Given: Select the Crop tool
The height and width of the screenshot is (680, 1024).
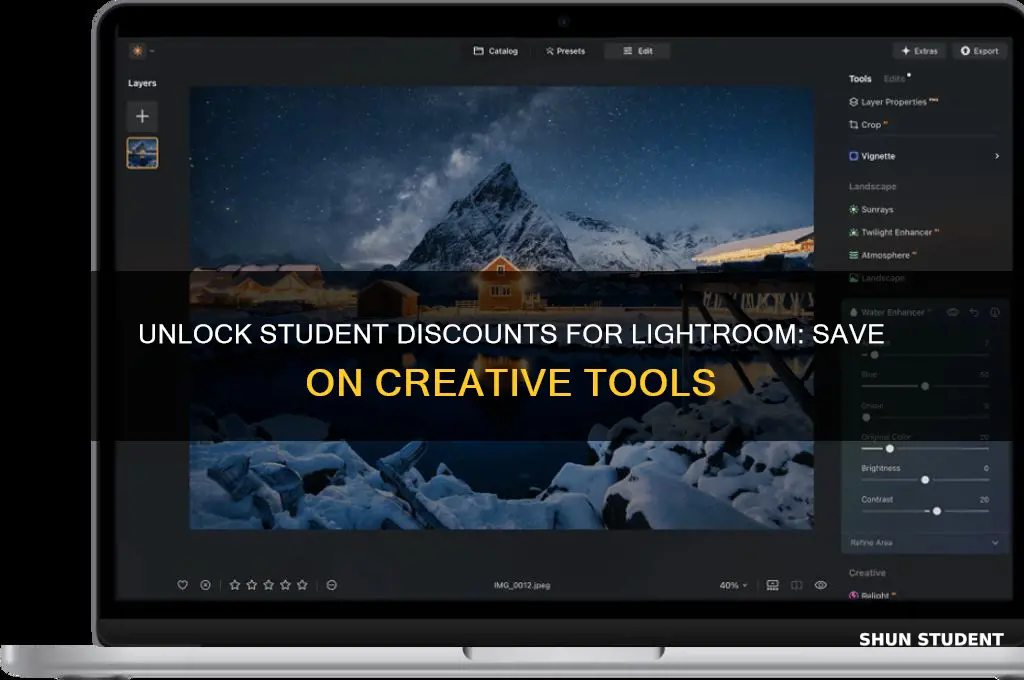Looking at the screenshot, I should (x=868, y=125).
